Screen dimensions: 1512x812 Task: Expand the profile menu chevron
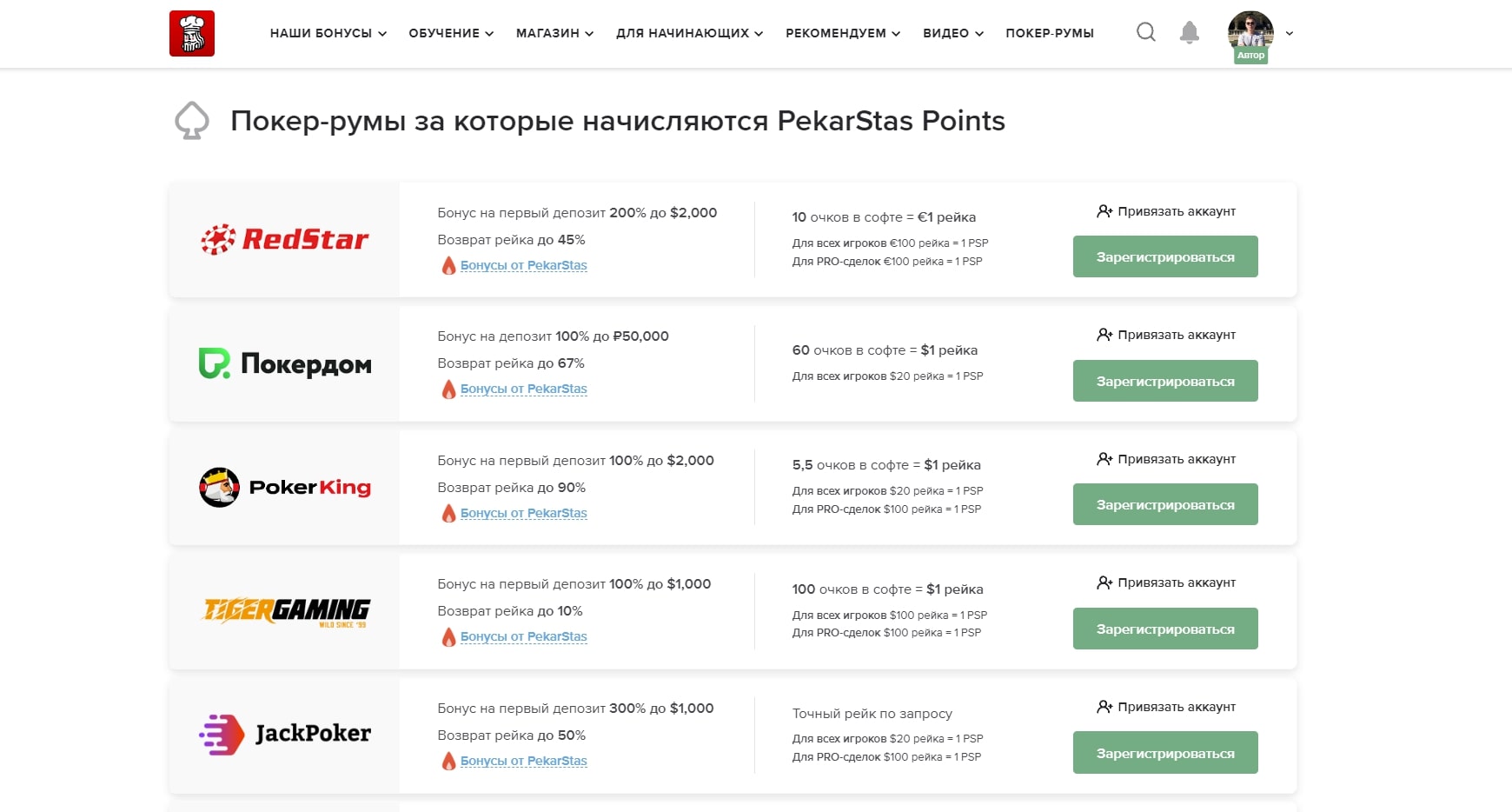point(1290,33)
